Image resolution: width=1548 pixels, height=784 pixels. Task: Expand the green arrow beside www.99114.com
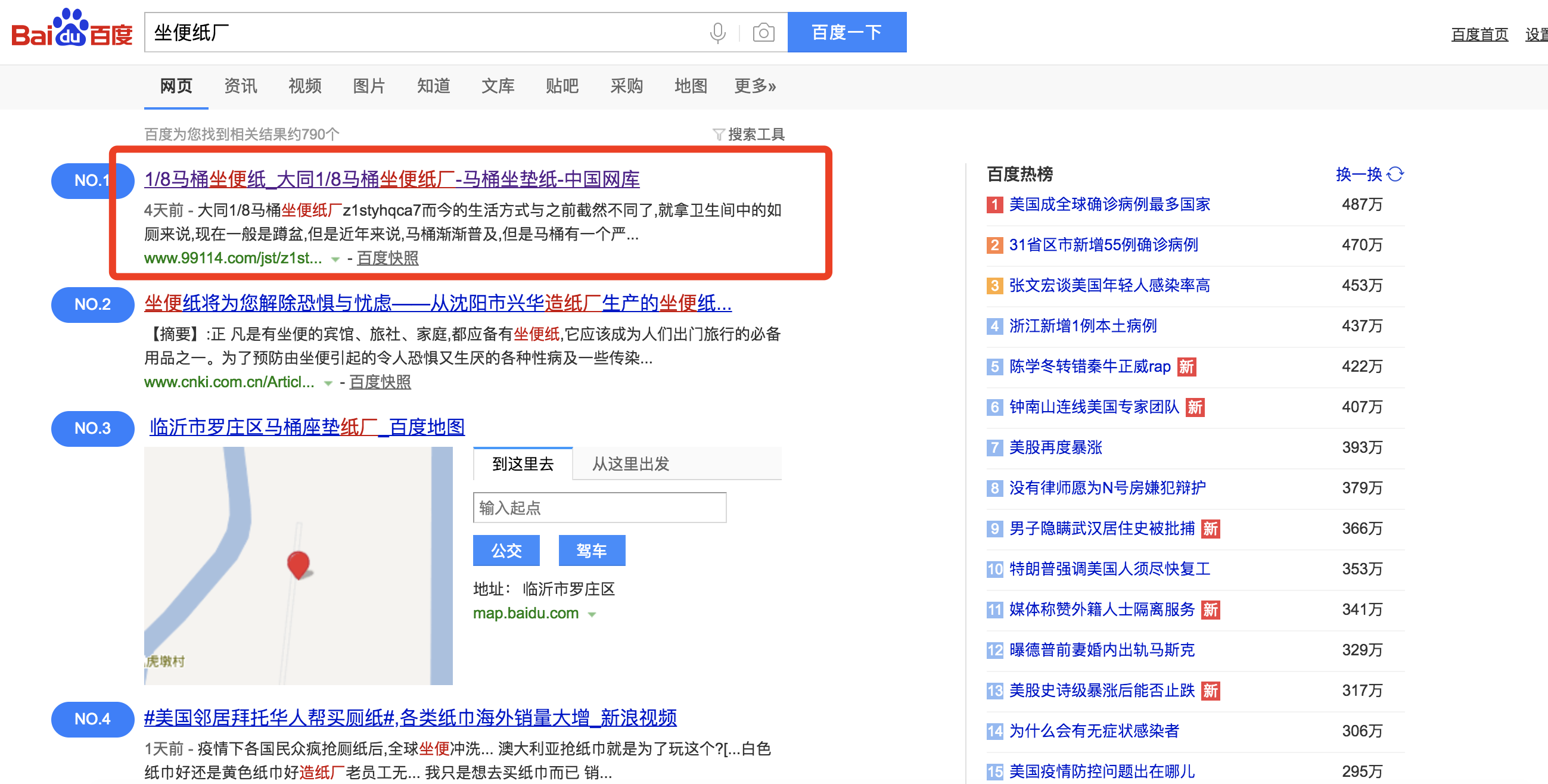click(334, 260)
